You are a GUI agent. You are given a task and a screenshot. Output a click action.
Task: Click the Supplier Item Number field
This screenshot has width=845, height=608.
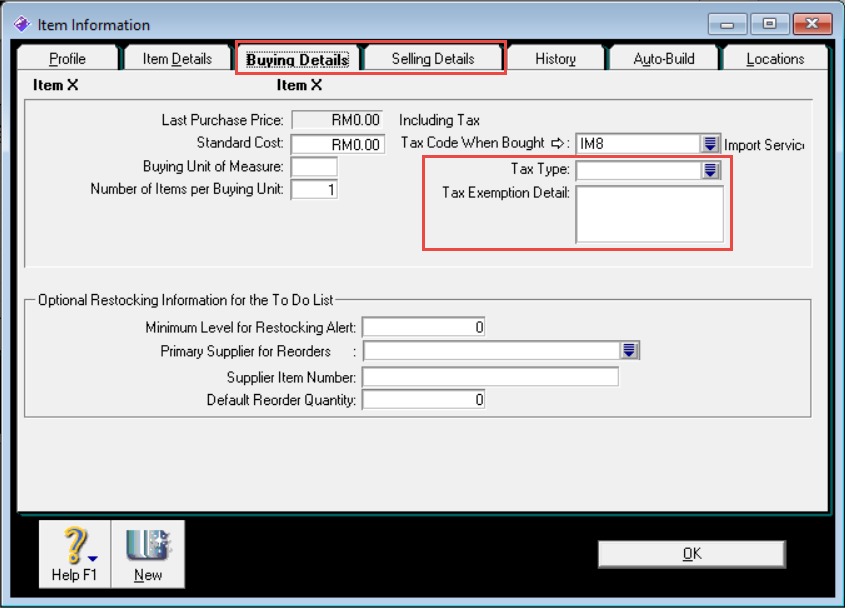[490, 377]
